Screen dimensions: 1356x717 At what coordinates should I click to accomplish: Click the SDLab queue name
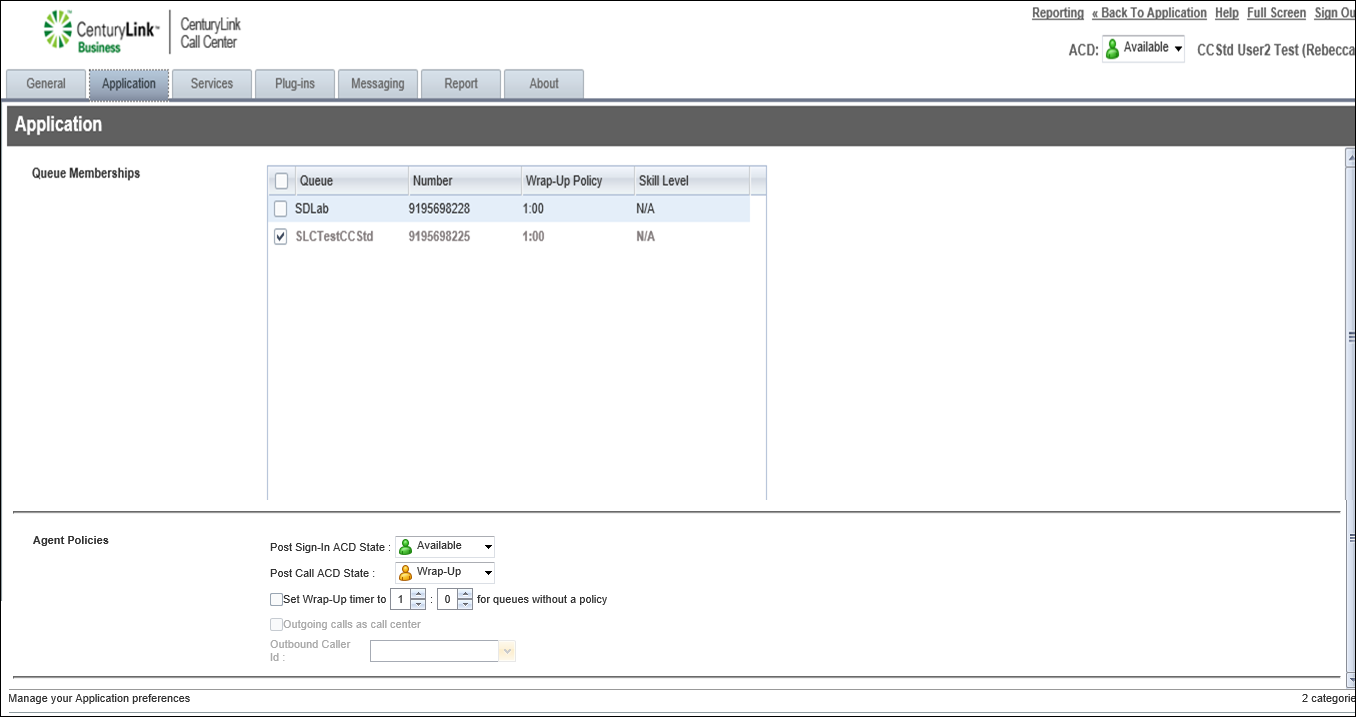[312, 209]
